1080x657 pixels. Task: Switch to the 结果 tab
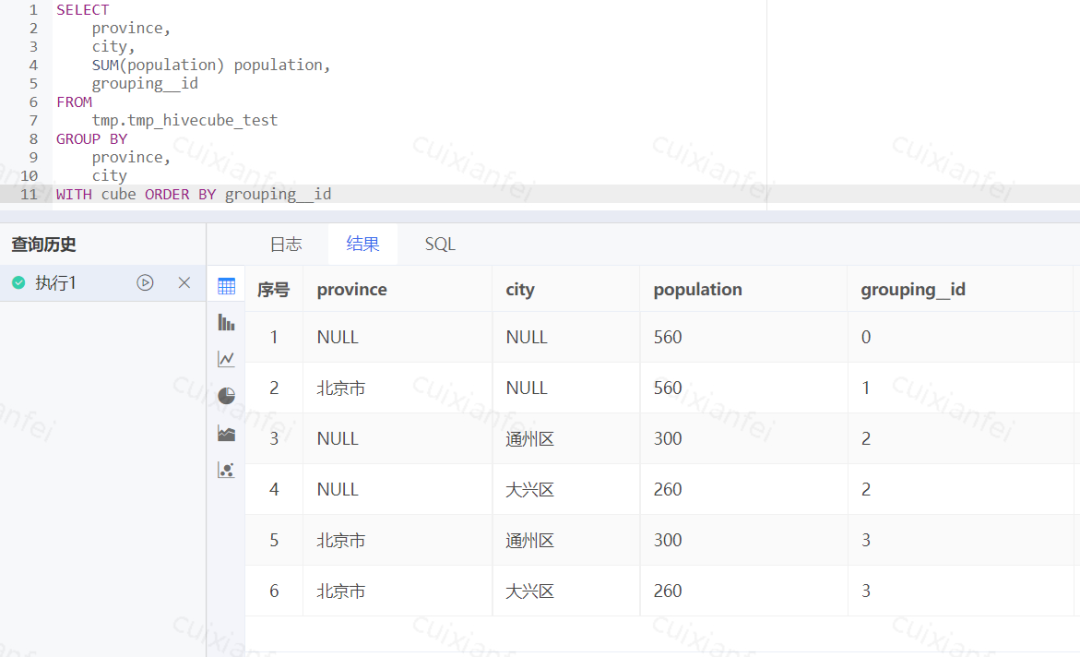(x=363, y=244)
